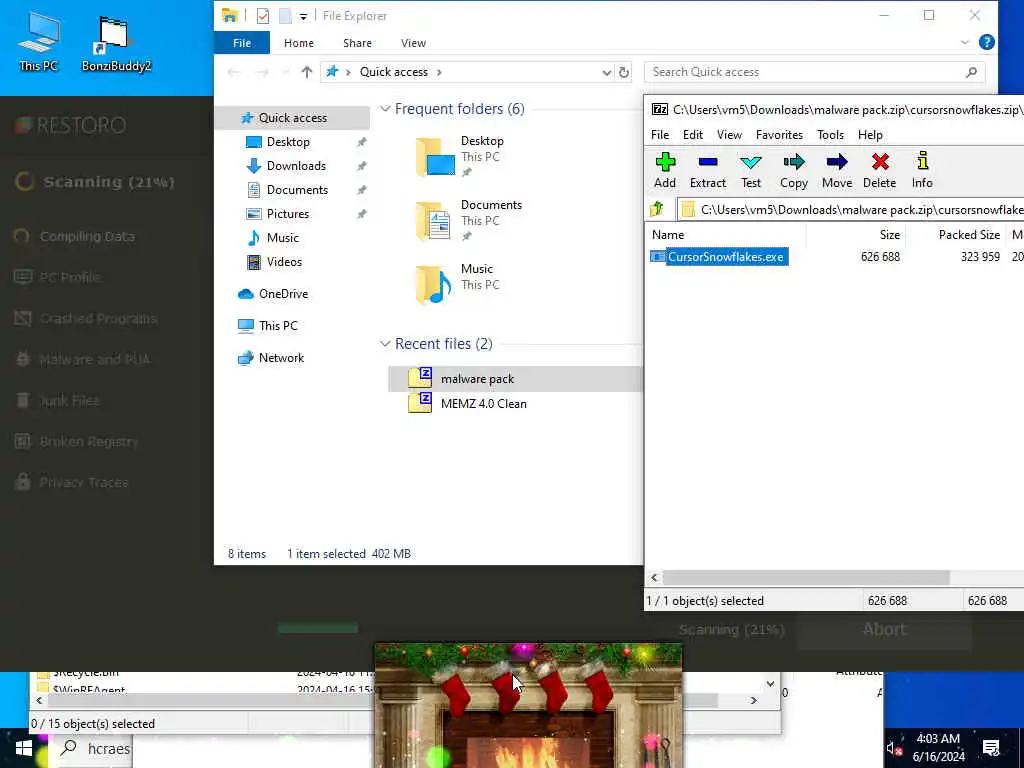Expand the File Explorer ribbon chevron
The height and width of the screenshot is (768, 1024).
tap(965, 43)
